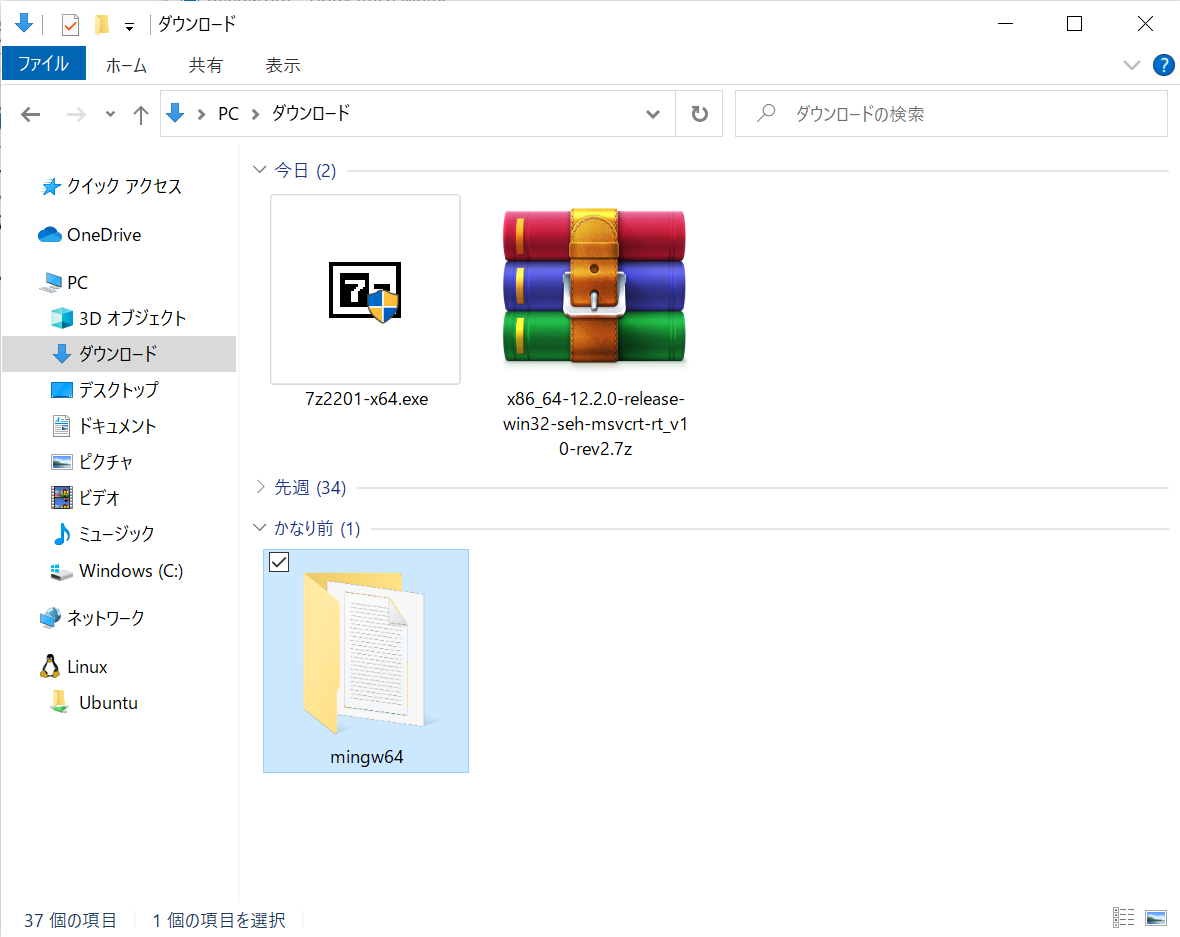Viewport: 1180px width, 937px height.
Task: Switch to details view layout icon
Action: point(1123,917)
